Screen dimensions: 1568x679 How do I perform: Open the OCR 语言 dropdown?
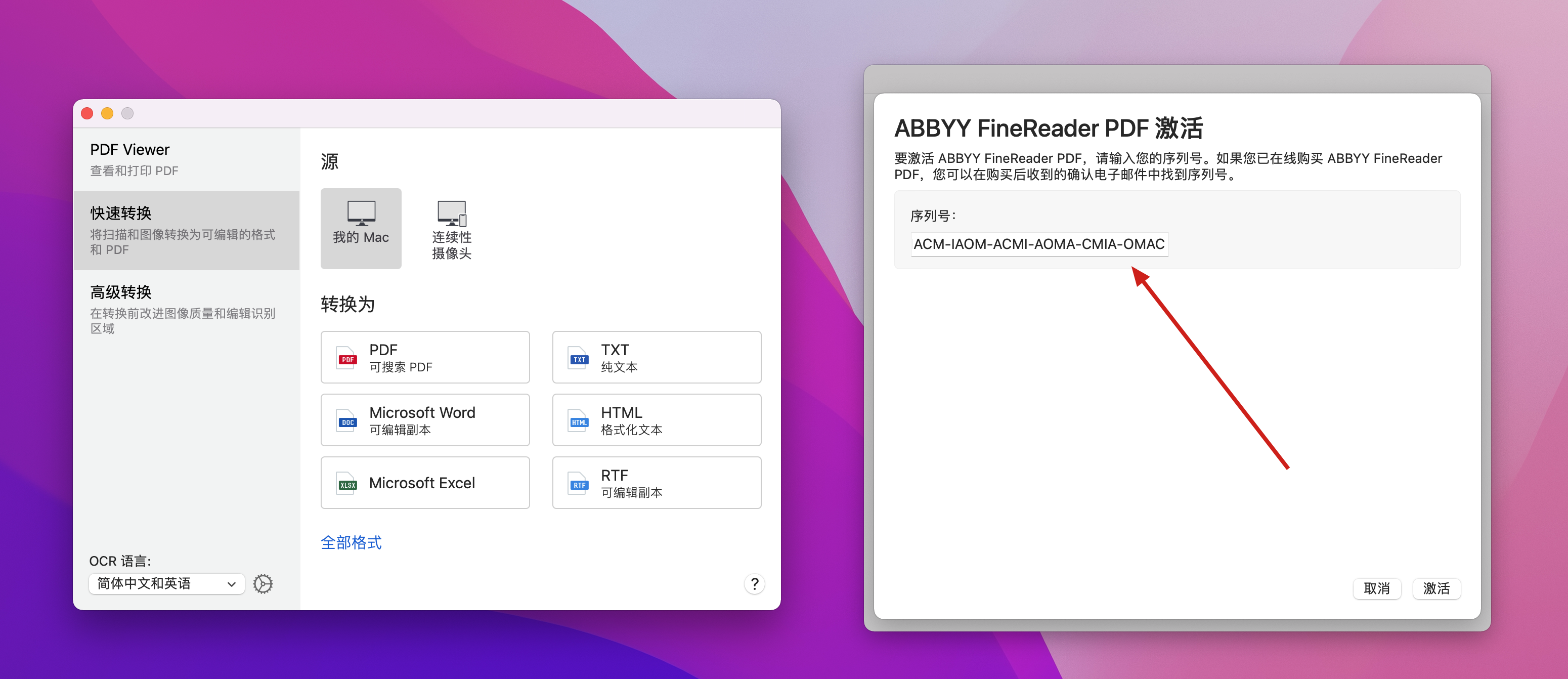[166, 583]
